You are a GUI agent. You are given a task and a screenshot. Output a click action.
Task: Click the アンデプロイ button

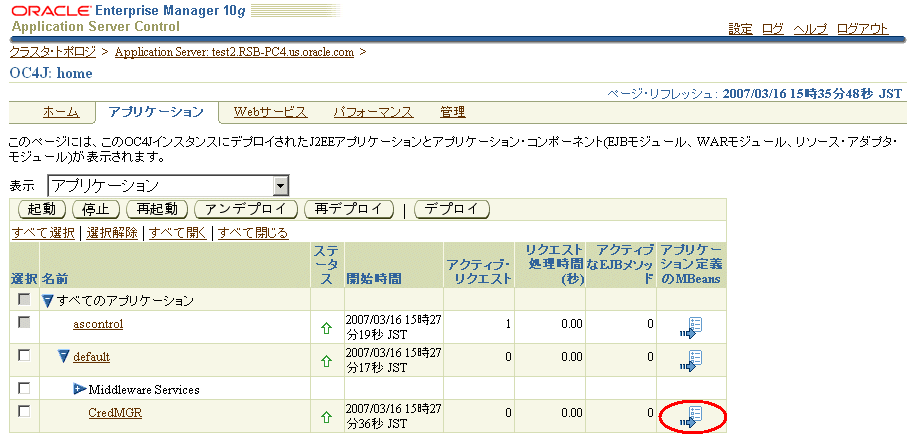[246, 209]
